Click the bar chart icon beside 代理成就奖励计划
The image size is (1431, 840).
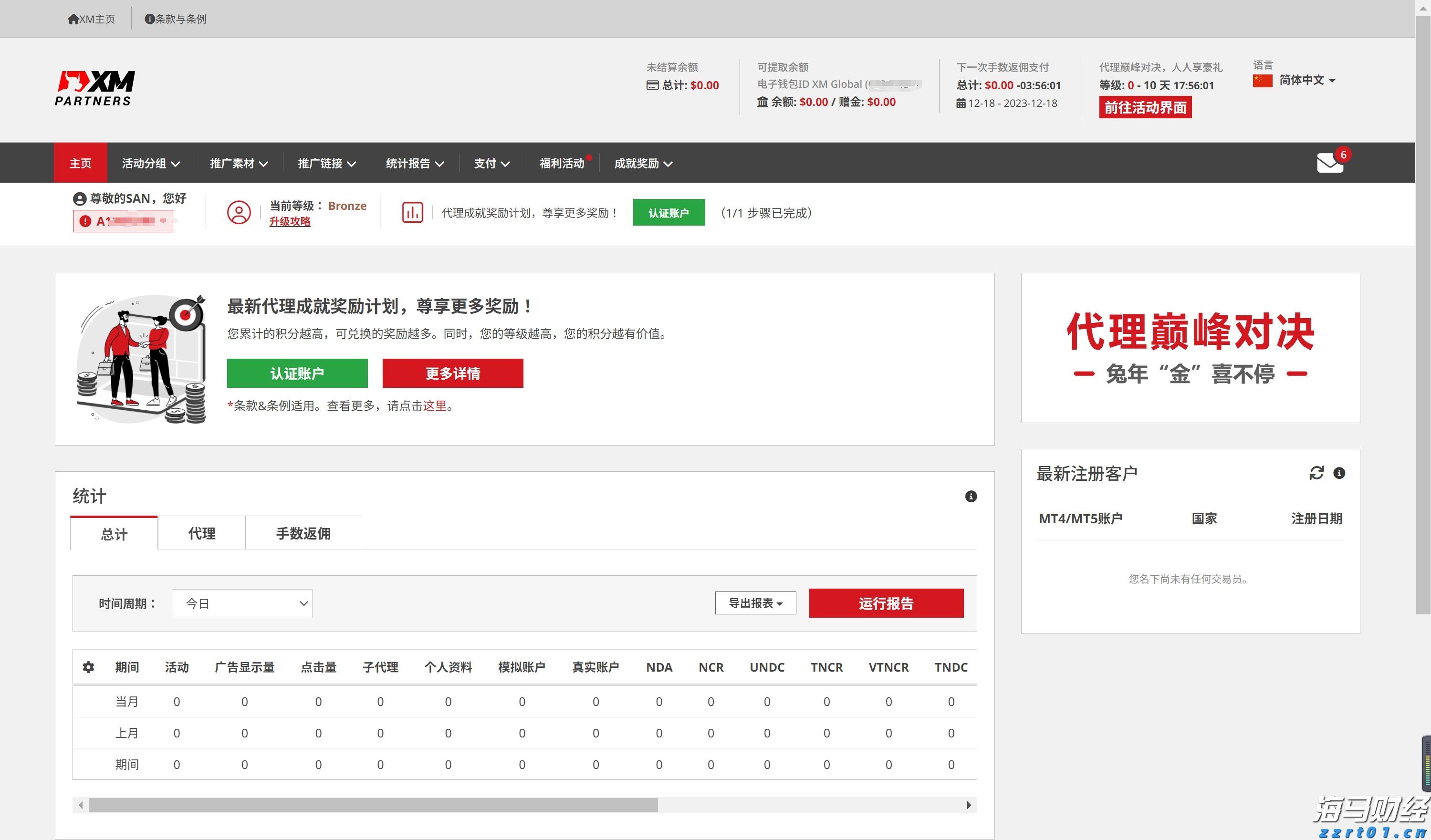point(412,212)
